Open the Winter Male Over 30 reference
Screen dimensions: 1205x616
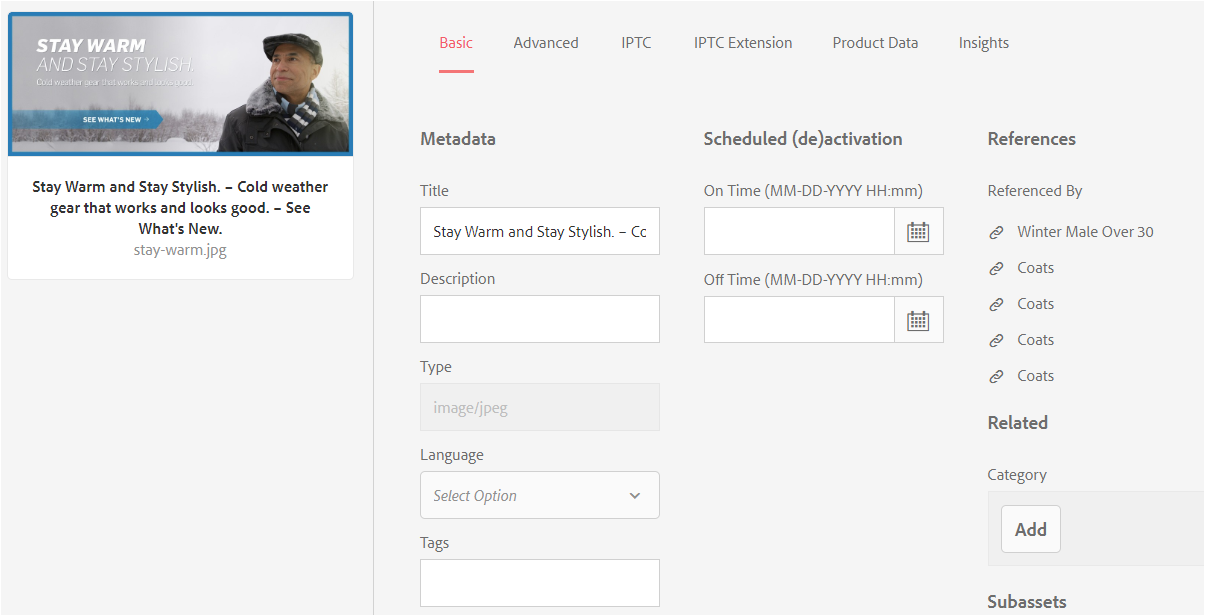click(1085, 232)
